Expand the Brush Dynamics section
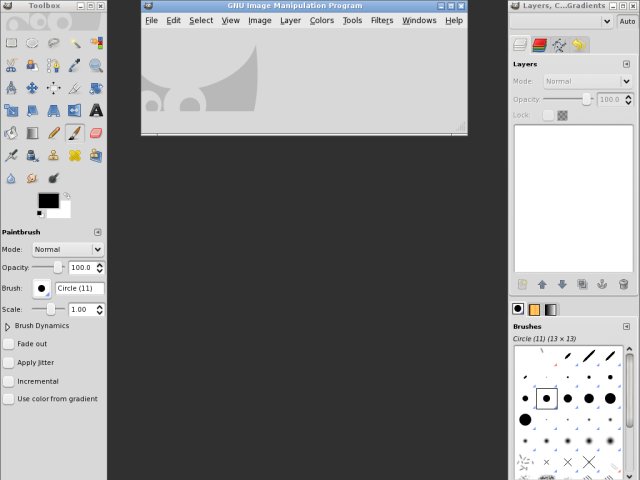This screenshot has height=480, width=640. 8,326
